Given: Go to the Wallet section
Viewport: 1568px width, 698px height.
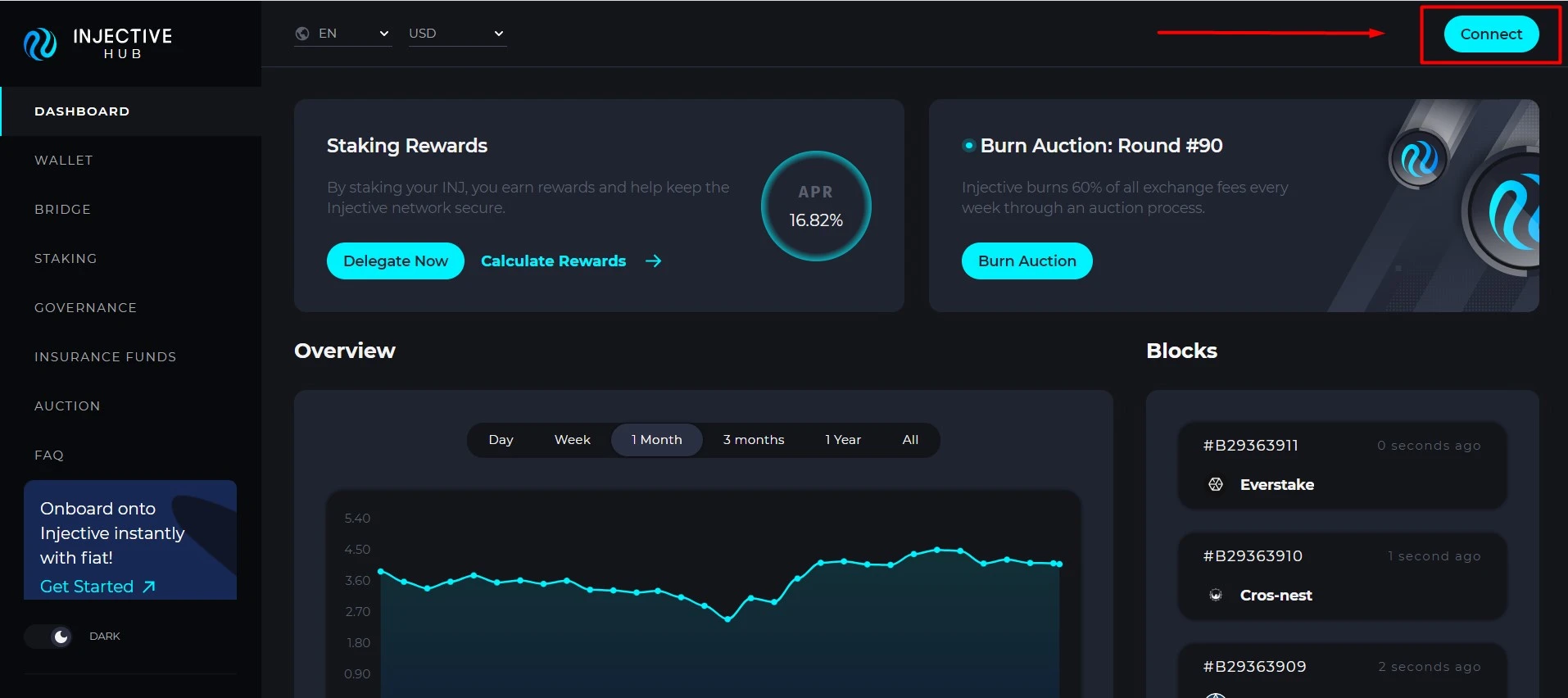Looking at the screenshot, I should [64, 161].
